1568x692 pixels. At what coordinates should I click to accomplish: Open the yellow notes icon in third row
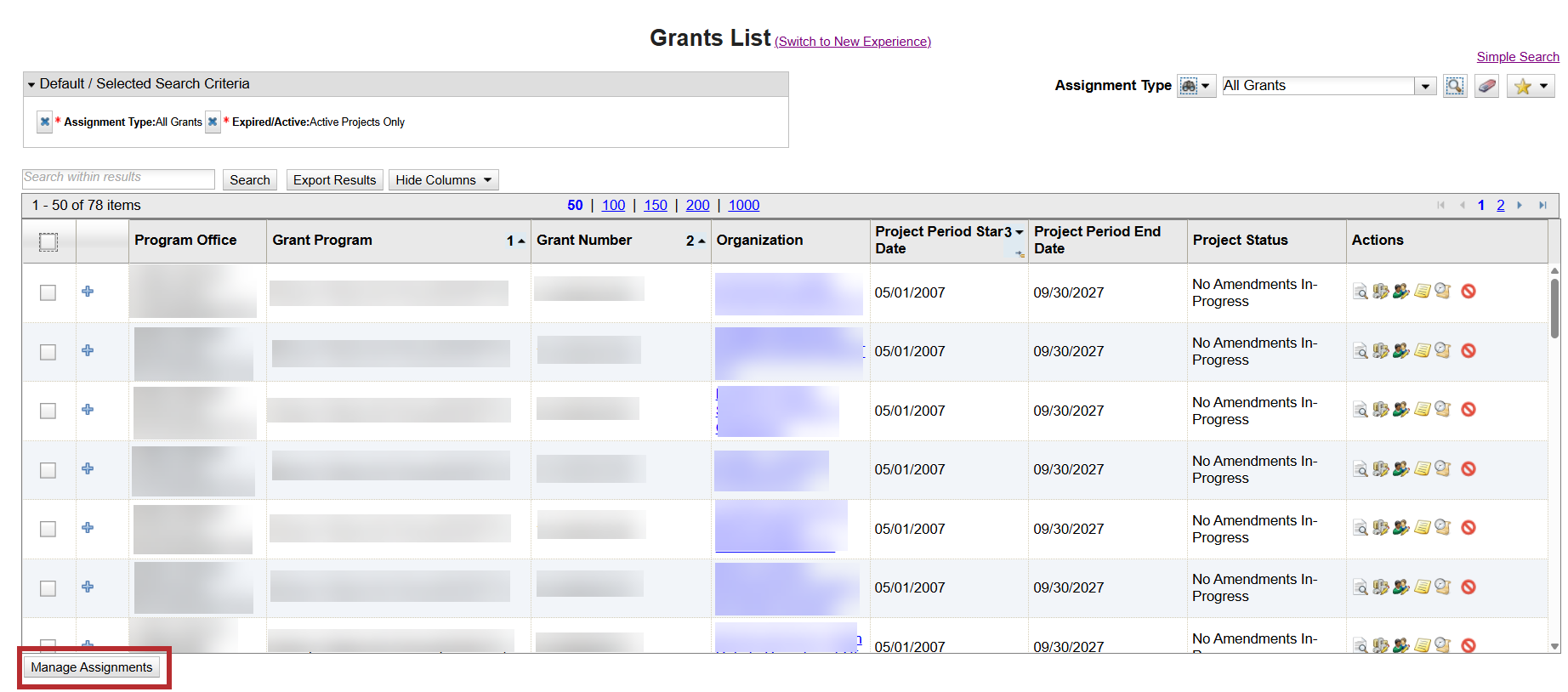click(x=1423, y=410)
